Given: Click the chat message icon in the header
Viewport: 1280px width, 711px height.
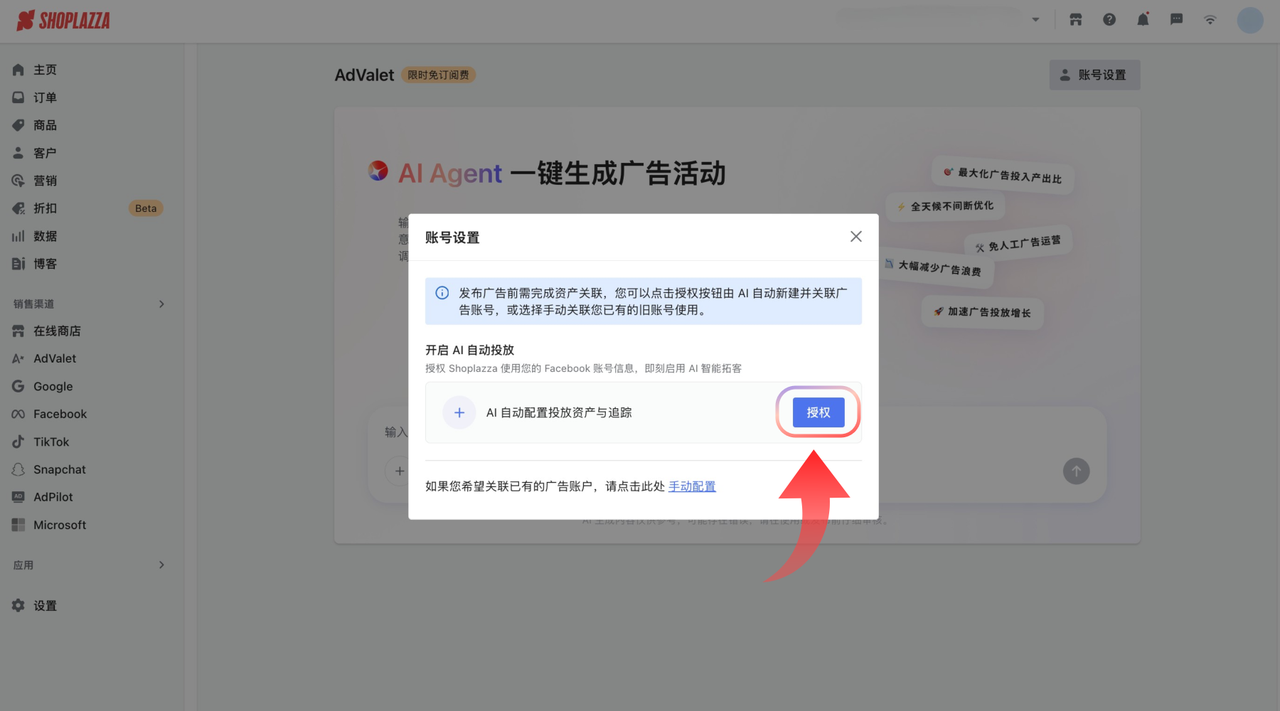Looking at the screenshot, I should click(x=1176, y=19).
